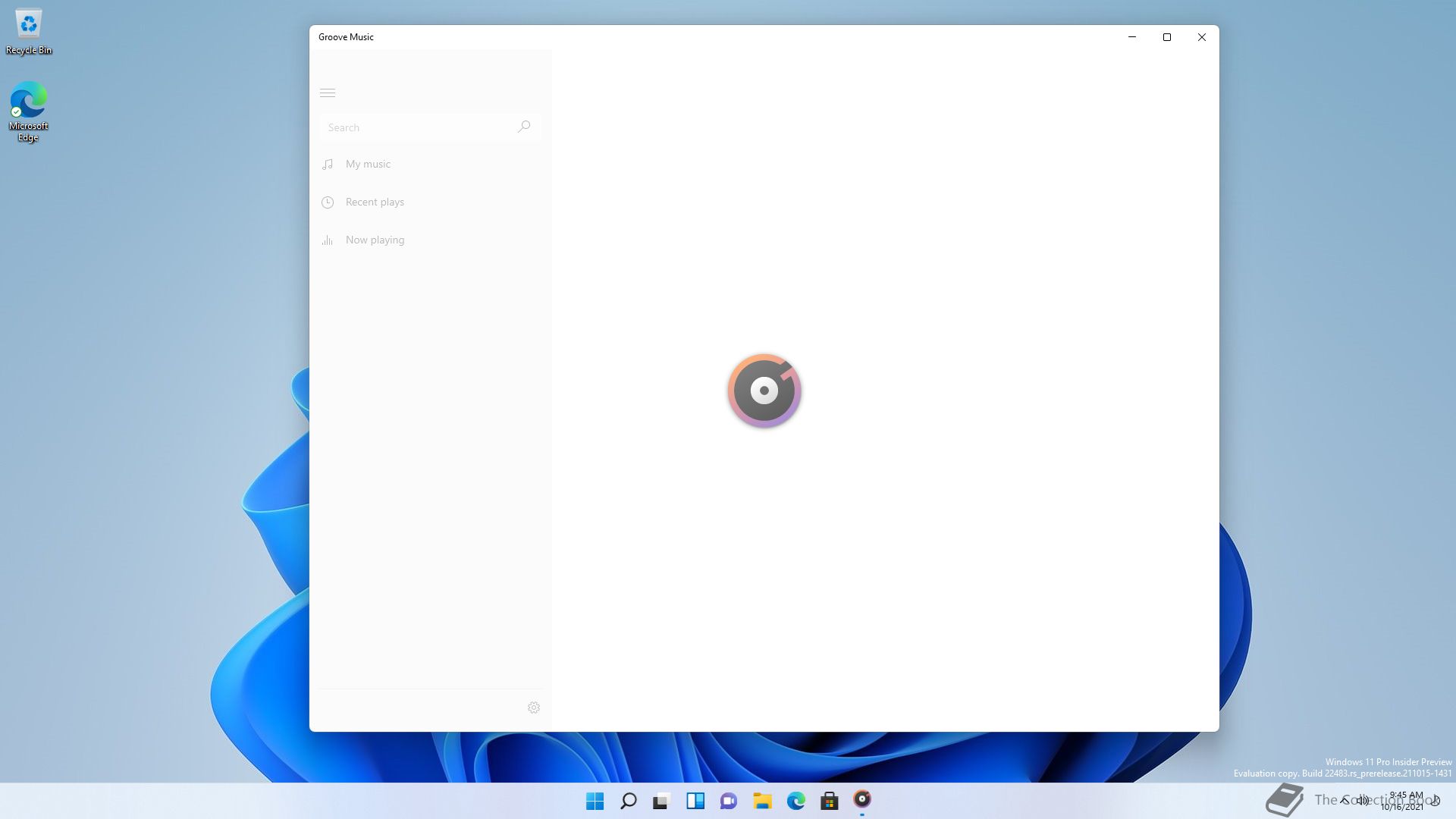Open taskbar Search
This screenshot has width=1456, height=819.
pyautogui.click(x=629, y=801)
